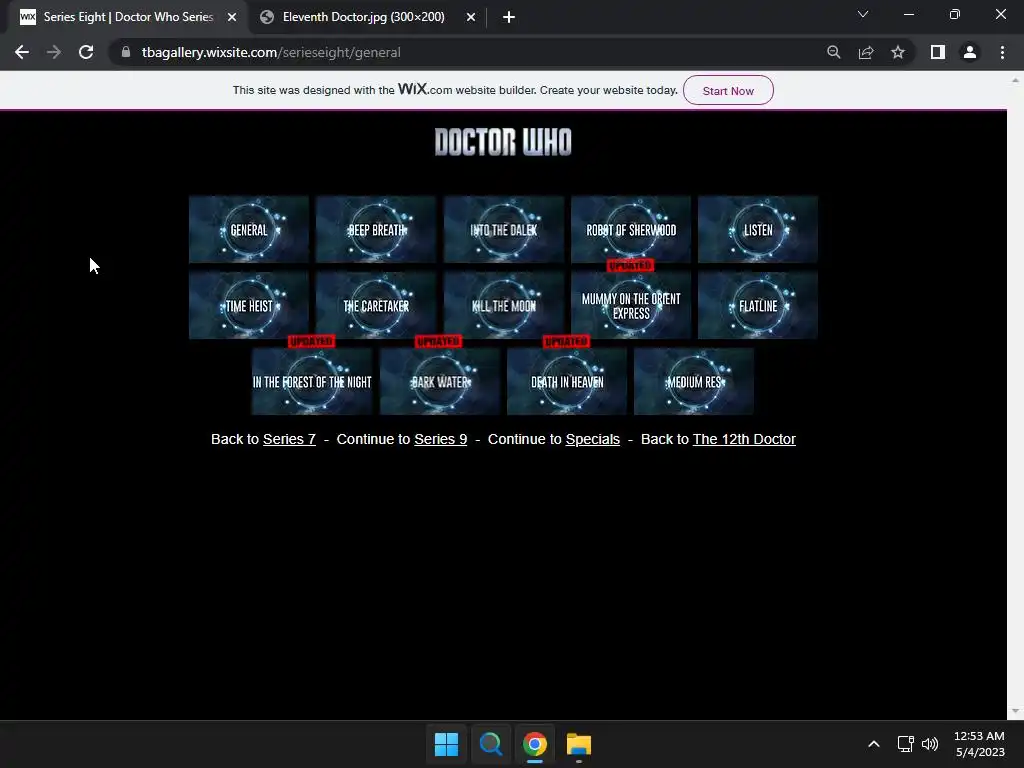Screen dimensions: 1024x768
Task: Select the Series Eight Doctor Who tab
Action: coord(127,17)
